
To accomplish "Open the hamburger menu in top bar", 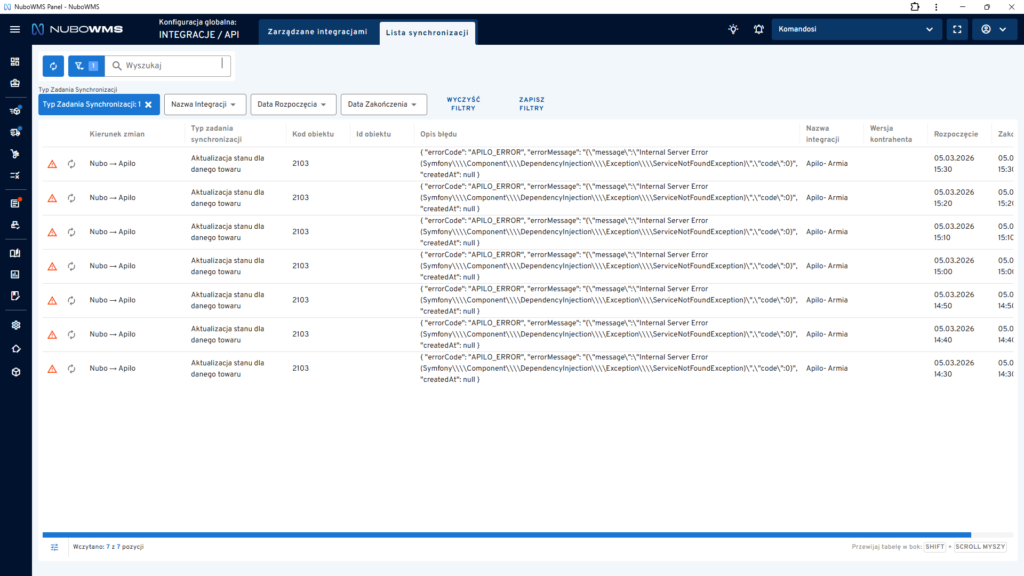I will (x=15, y=30).
